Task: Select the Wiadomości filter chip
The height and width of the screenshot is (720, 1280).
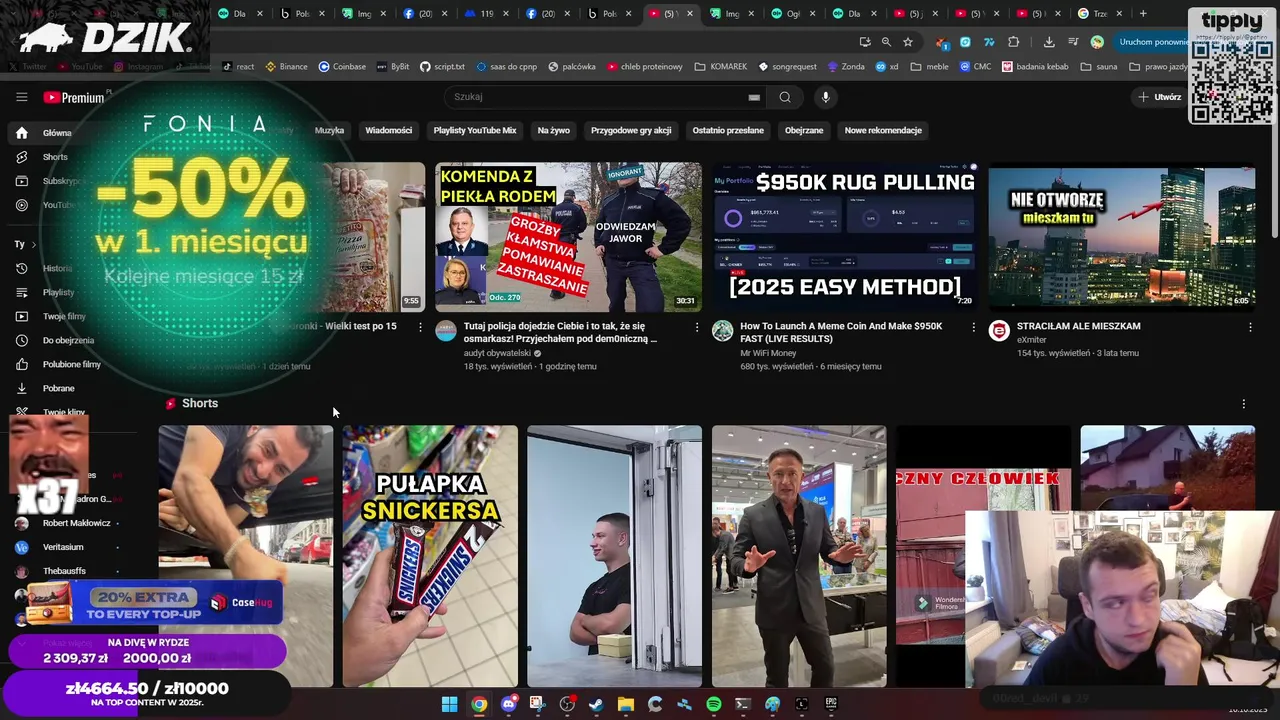Action: (x=388, y=130)
